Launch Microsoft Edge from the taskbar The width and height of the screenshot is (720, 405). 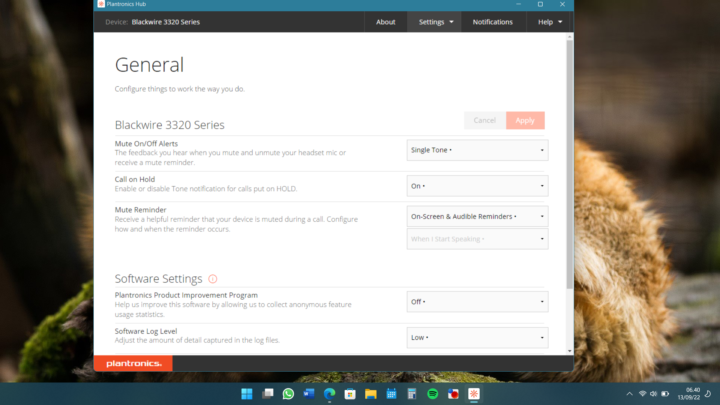click(329, 394)
